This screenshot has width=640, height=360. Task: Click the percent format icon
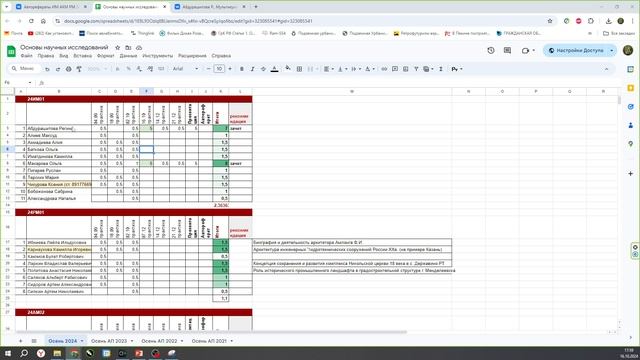click(x=129, y=69)
